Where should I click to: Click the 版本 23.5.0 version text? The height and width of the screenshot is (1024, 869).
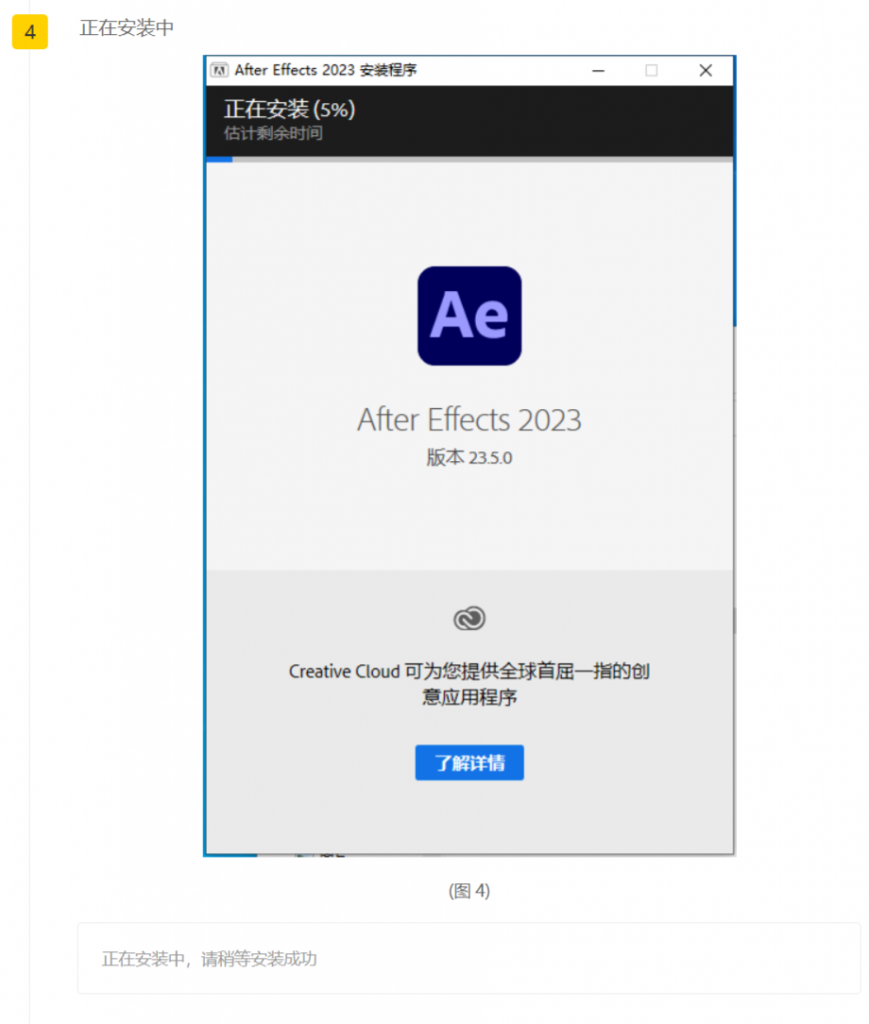[469, 457]
